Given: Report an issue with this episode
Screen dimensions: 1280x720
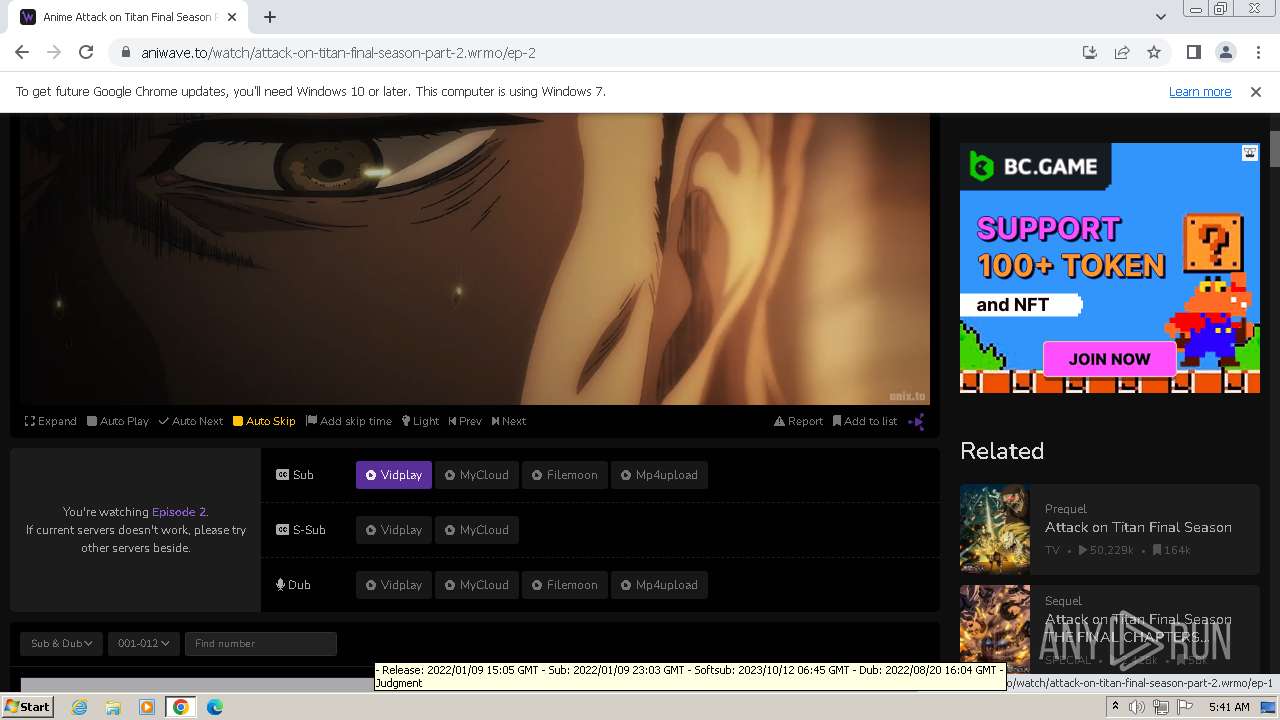Looking at the screenshot, I should click(x=799, y=421).
